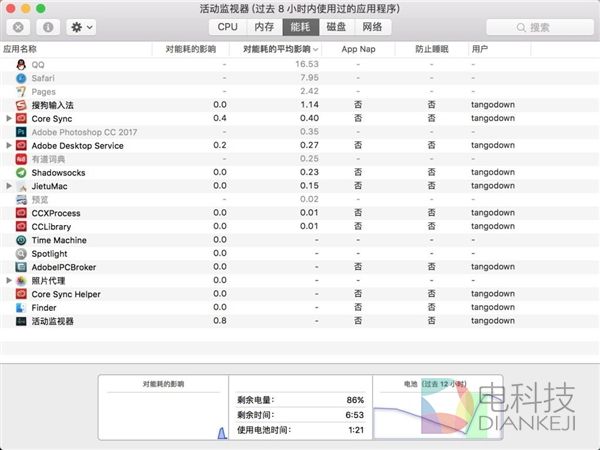Switch to the 磁盘 tab
Image resolution: width=600 pixels, height=450 pixels.
pyautogui.click(x=336, y=27)
